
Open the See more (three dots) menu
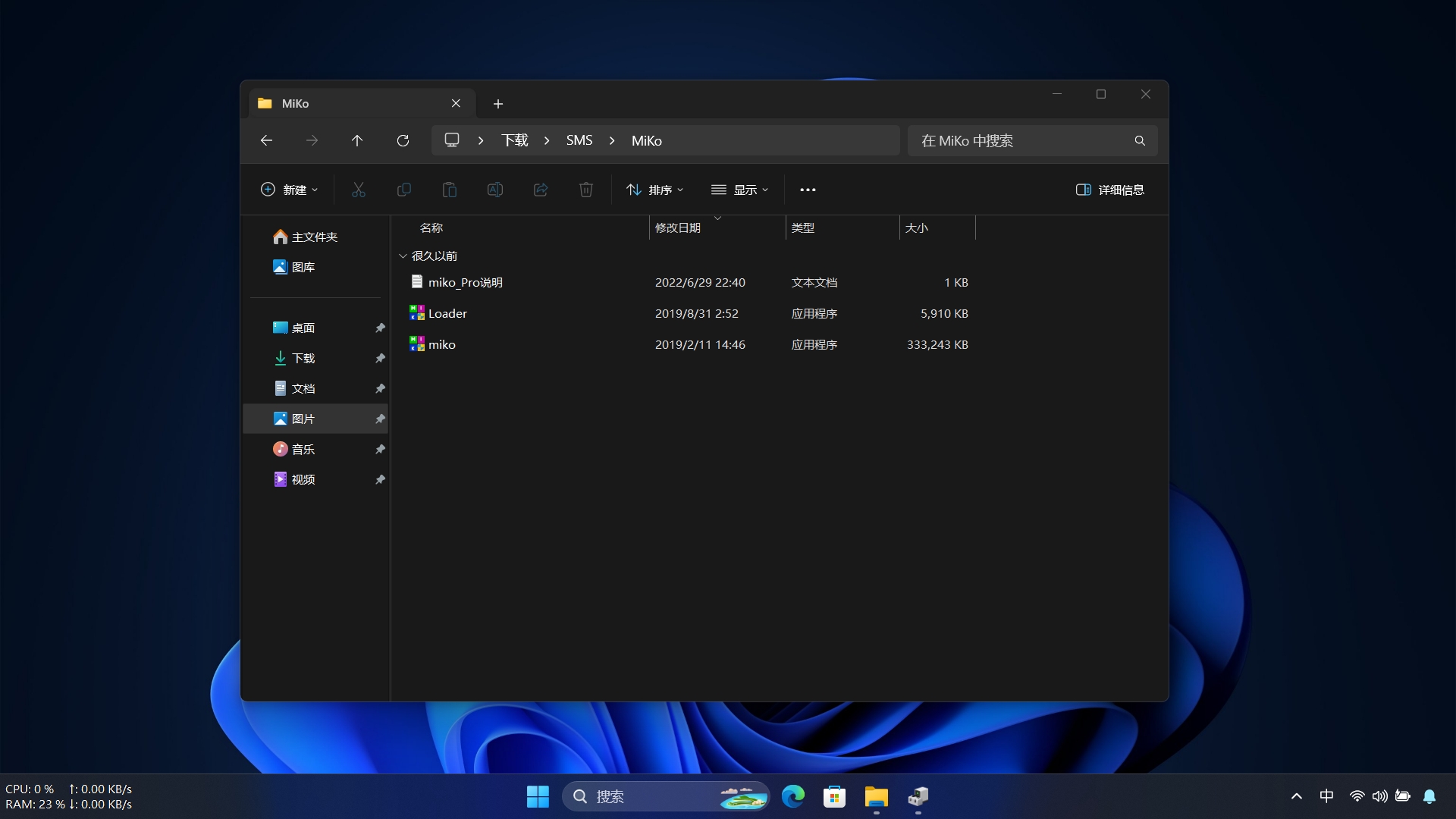(x=808, y=190)
